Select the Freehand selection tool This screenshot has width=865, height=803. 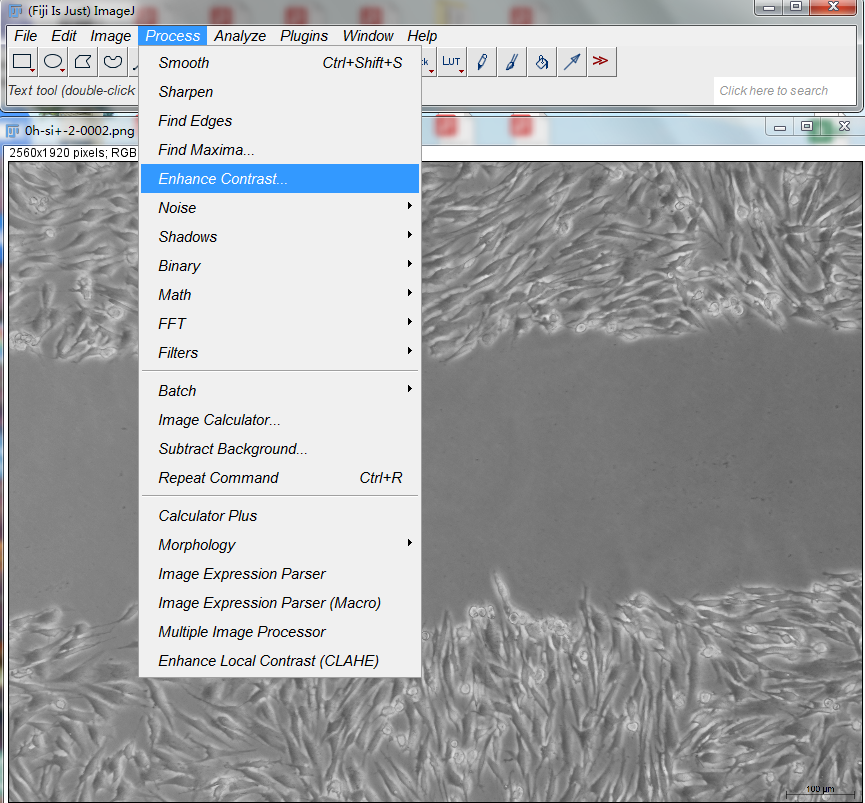(x=113, y=62)
